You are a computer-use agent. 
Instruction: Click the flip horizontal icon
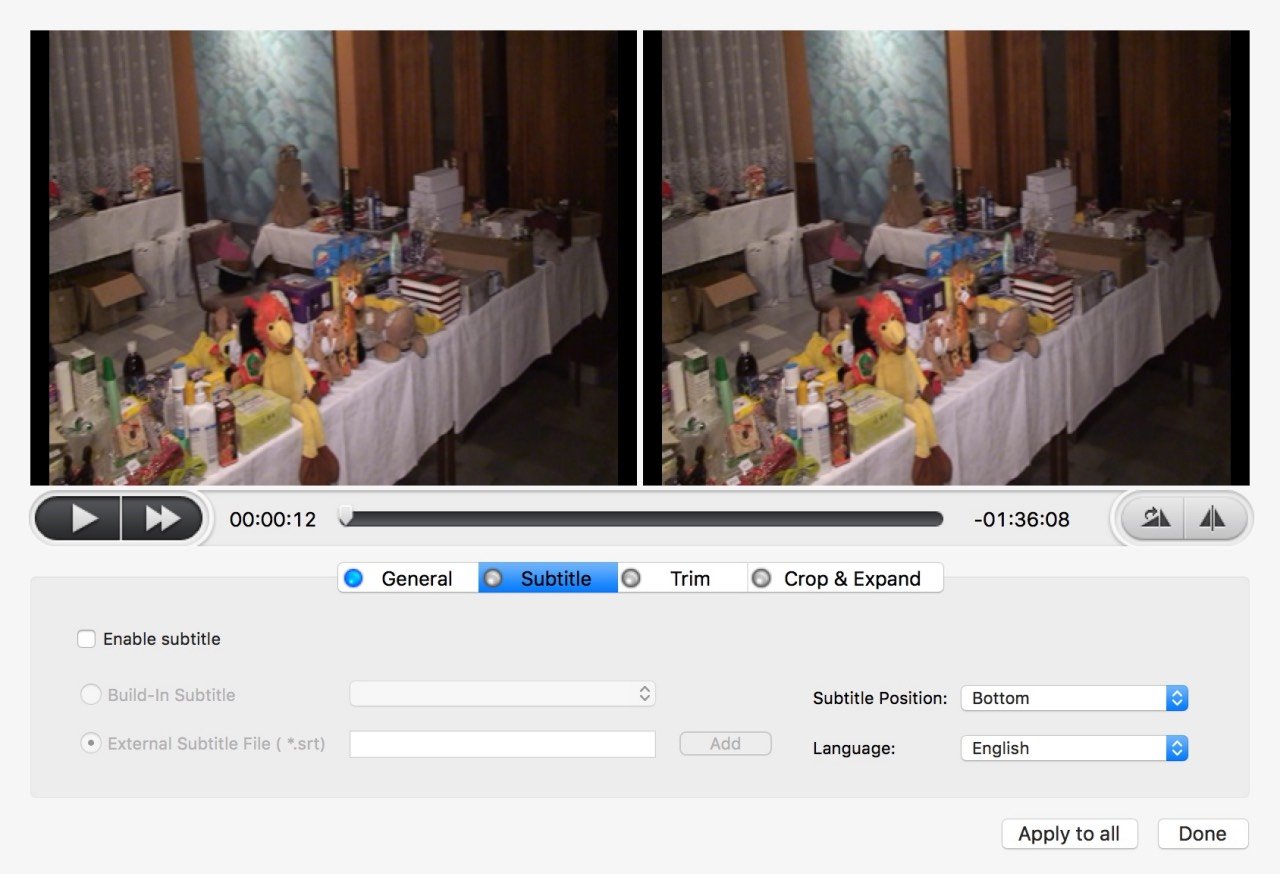[x=1213, y=518]
